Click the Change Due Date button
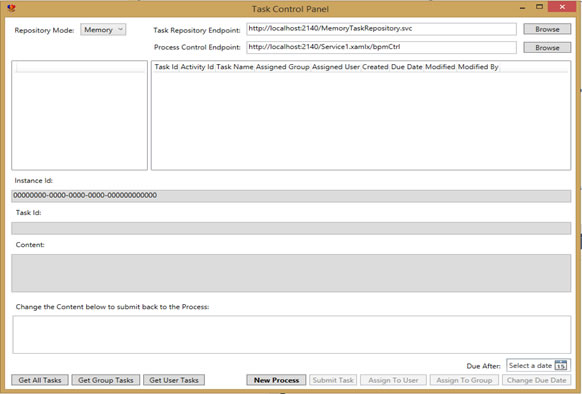 tap(536, 380)
